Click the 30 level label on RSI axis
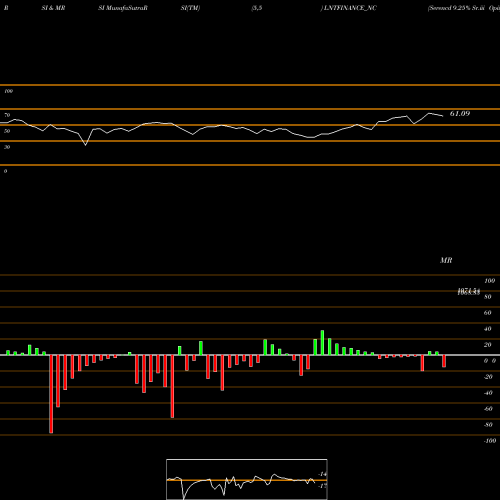This screenshot has height=500, width=500. [x=7, y=147]
